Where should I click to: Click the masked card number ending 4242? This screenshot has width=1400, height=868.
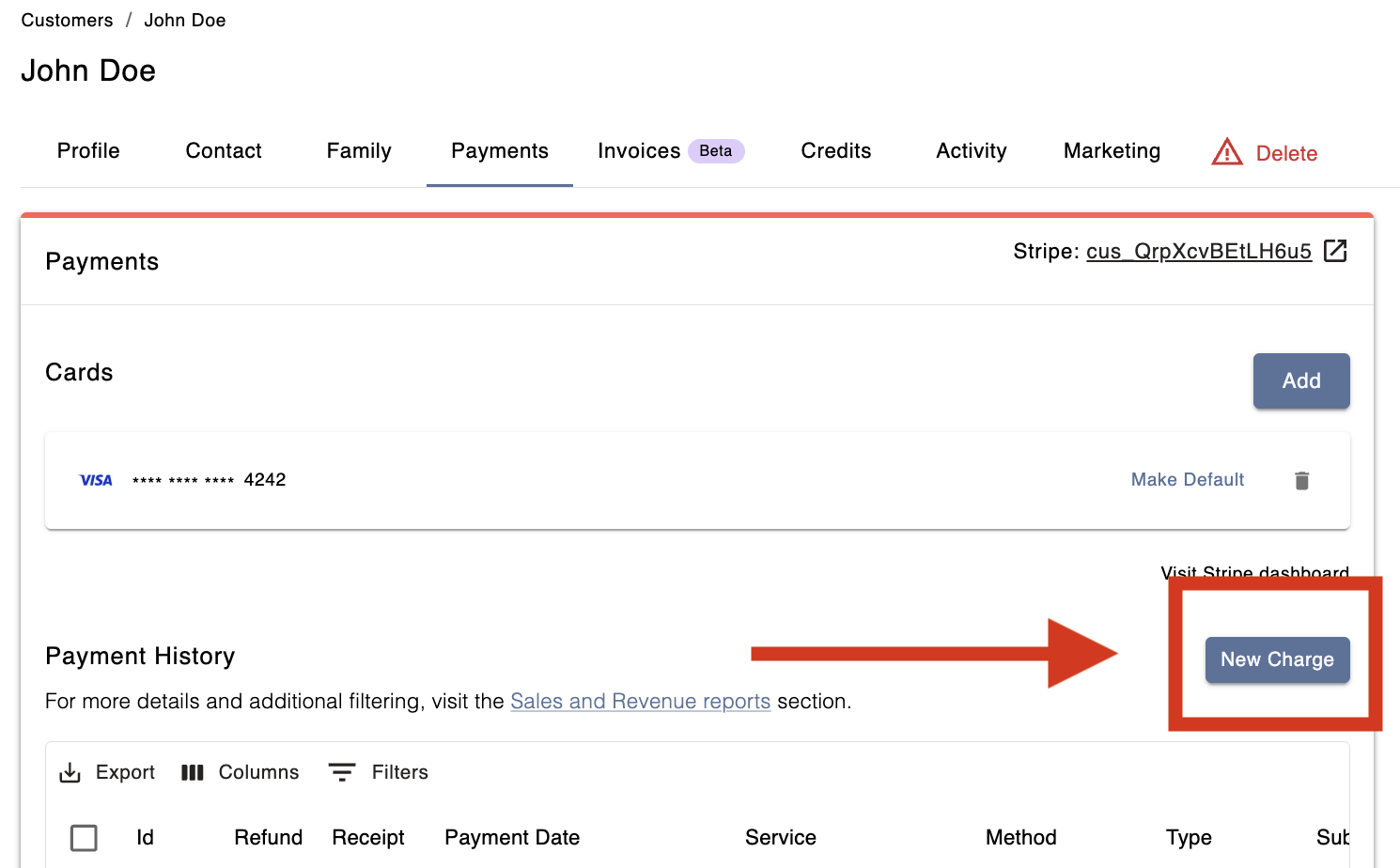click(209, 480)
